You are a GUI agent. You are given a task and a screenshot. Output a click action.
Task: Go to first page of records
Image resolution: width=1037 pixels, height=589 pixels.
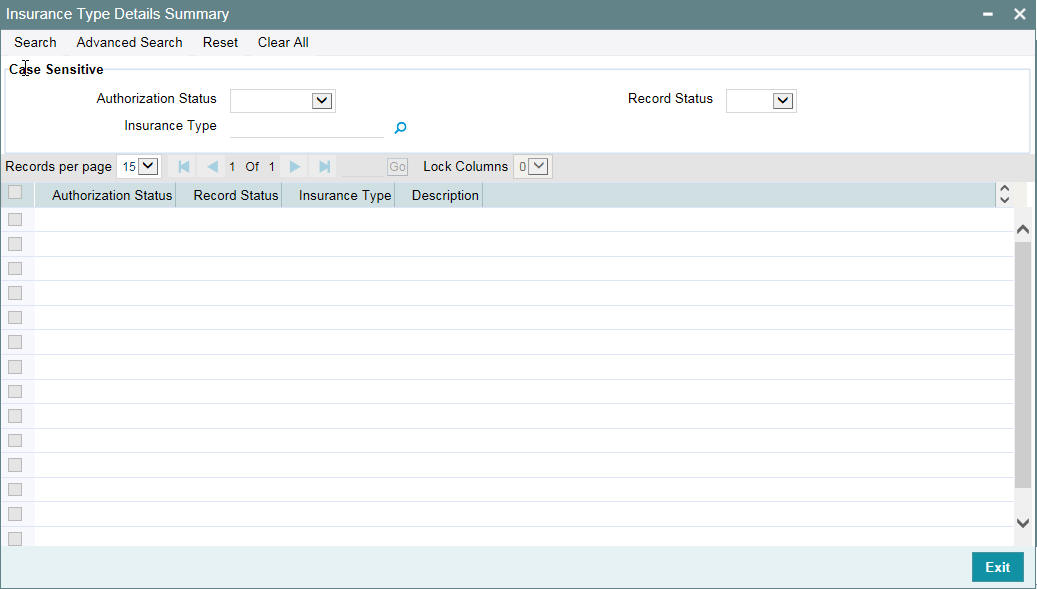[x=184, y=167]
